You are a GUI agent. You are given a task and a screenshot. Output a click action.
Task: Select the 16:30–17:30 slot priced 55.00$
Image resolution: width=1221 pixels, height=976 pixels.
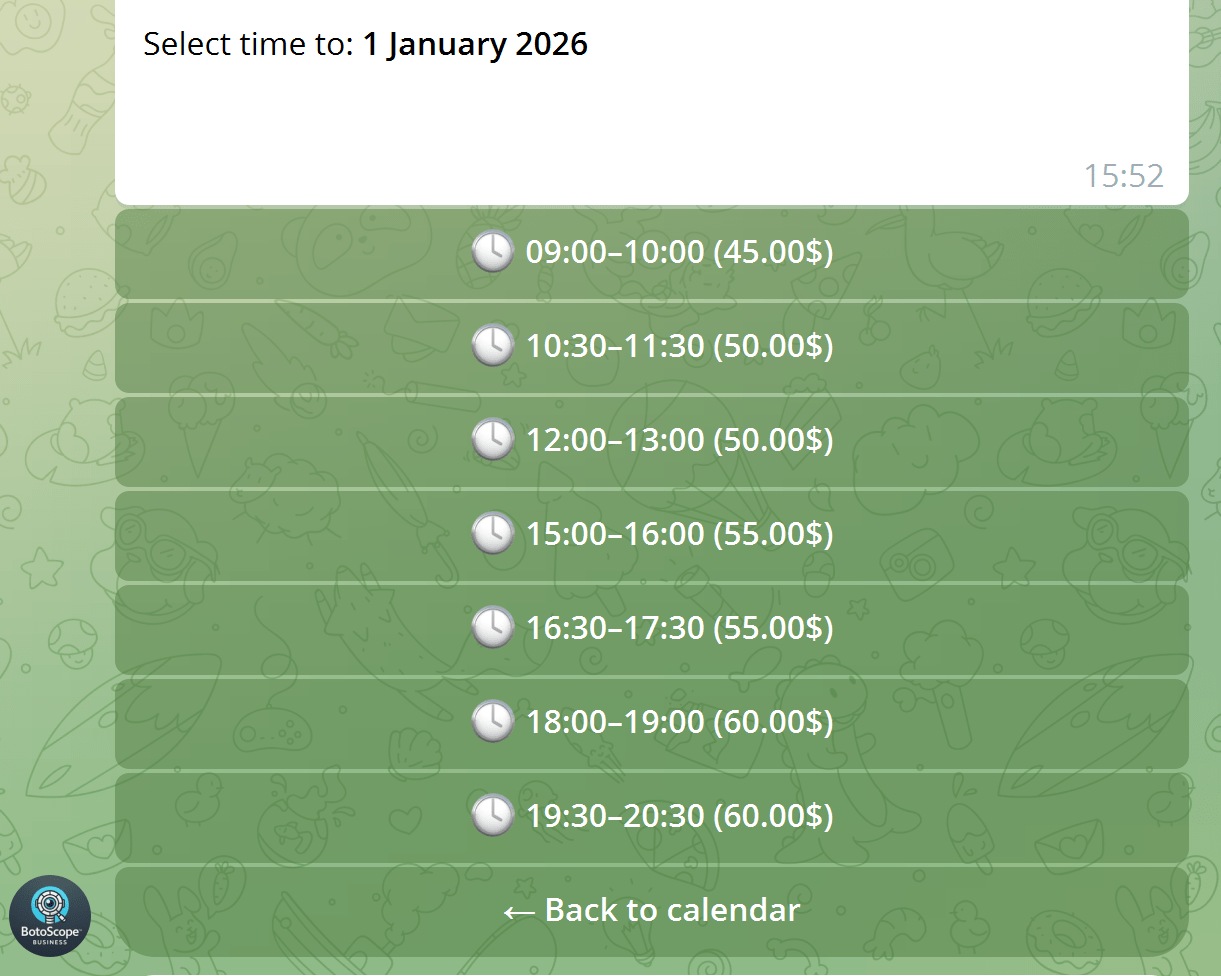click(x=652, y=628)
